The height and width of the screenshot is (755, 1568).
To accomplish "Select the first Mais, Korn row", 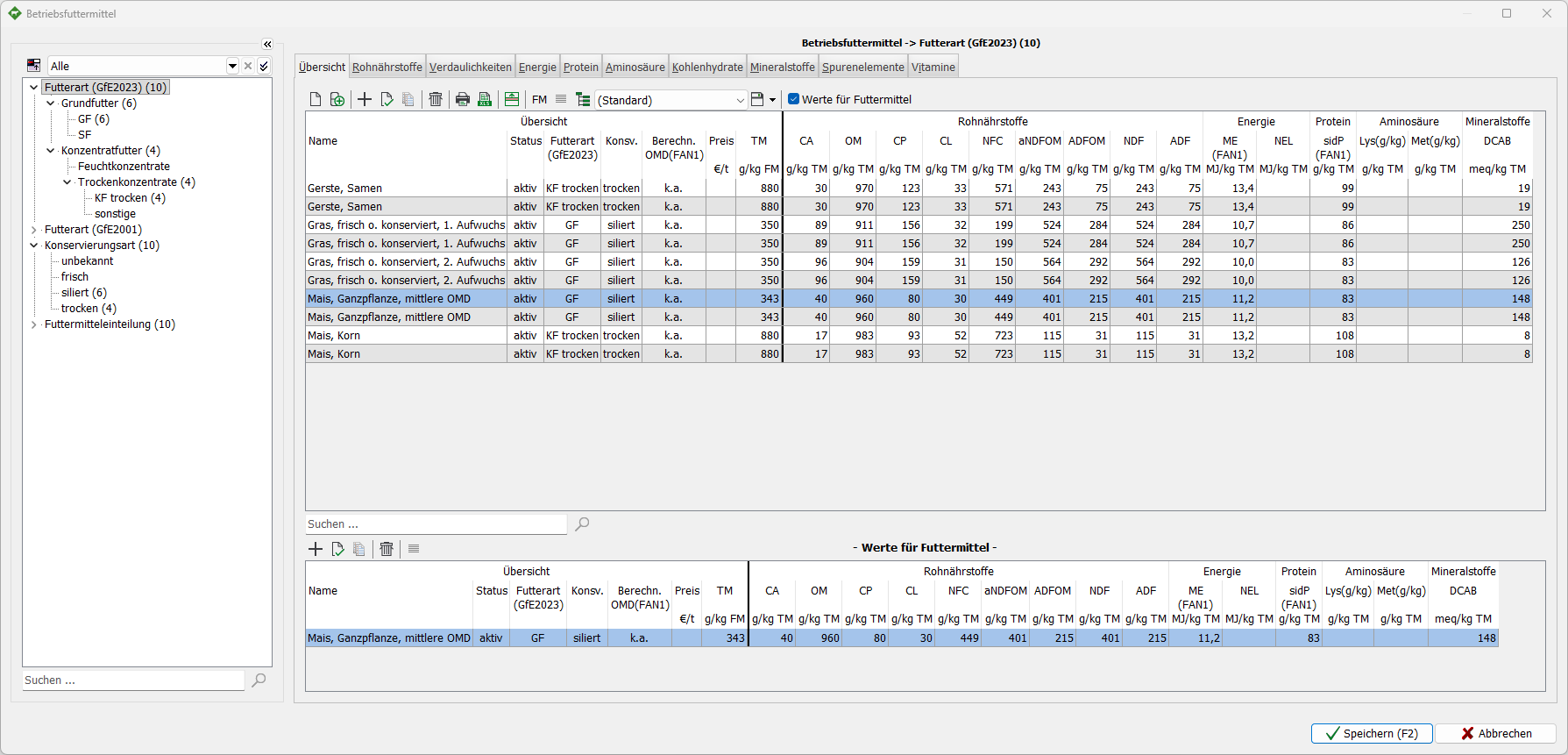I will pos(919,336).
